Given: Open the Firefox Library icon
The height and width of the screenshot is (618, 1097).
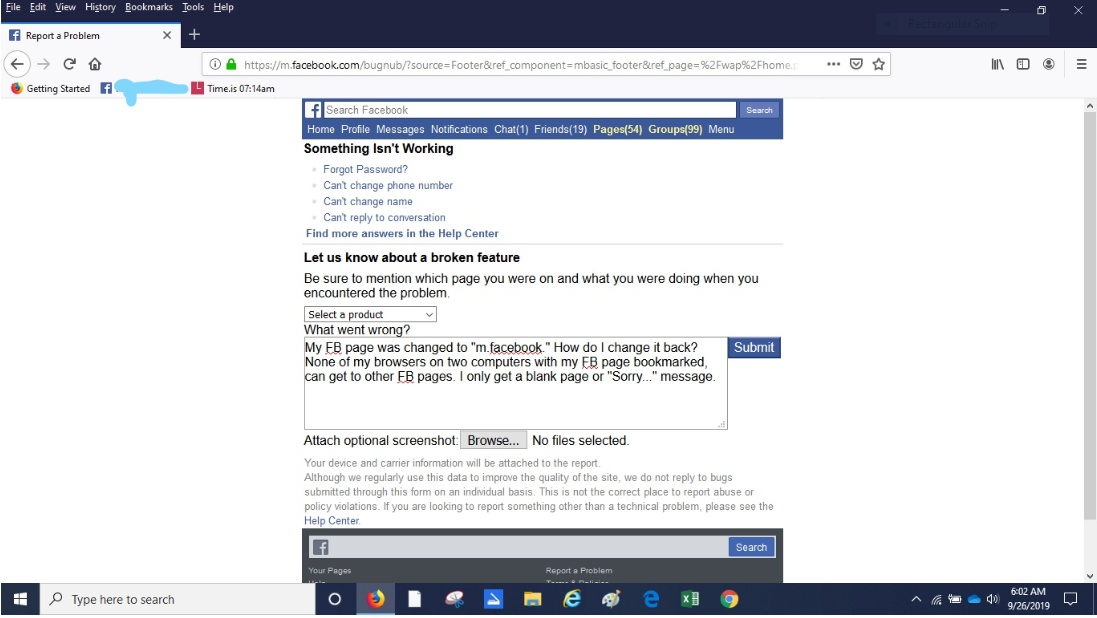Looking at the screenshot, I should (x=998, y=64).
